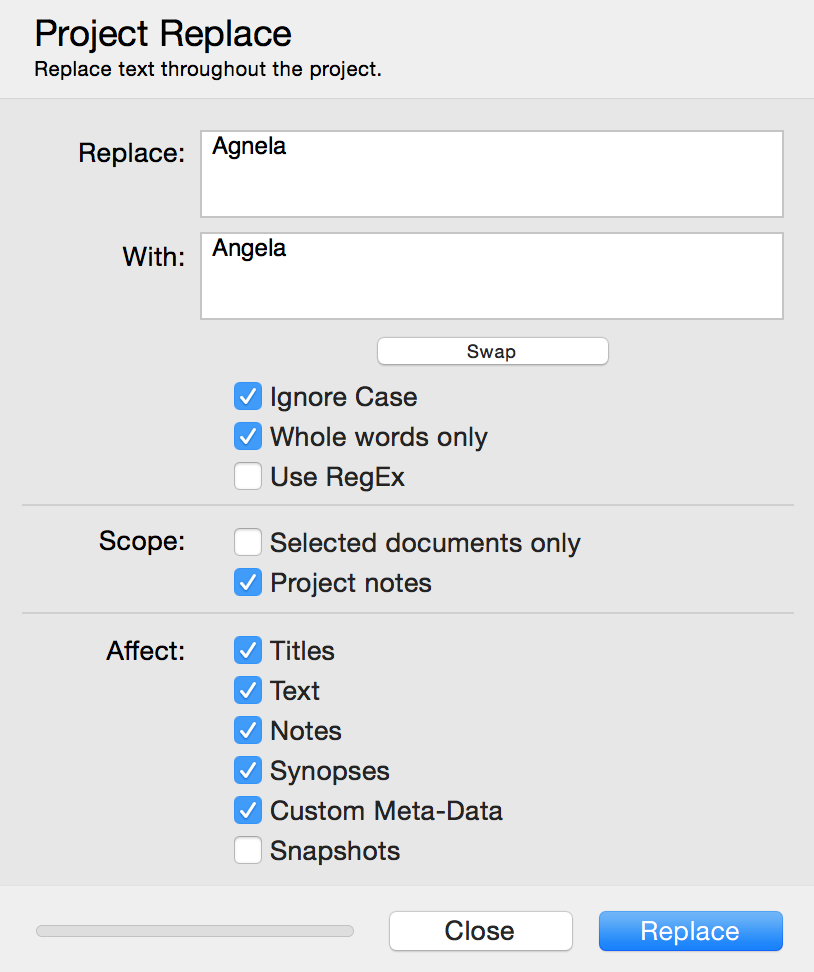Click the progress bar at bottom left
This screenshot has height=972, width=814.
point(195,931)
